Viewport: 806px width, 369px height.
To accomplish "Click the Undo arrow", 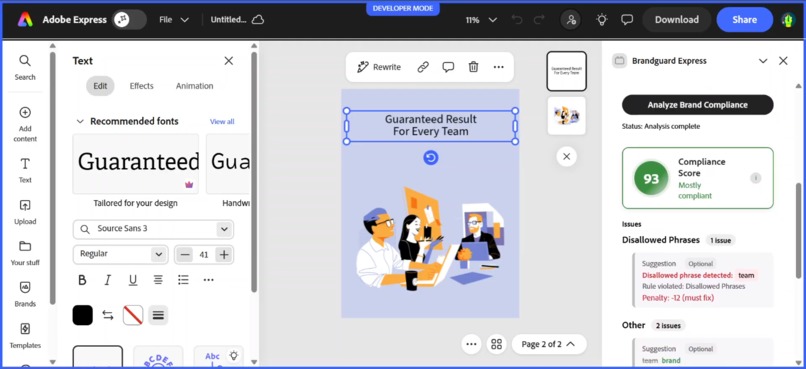I will click(x=517, y=20).
